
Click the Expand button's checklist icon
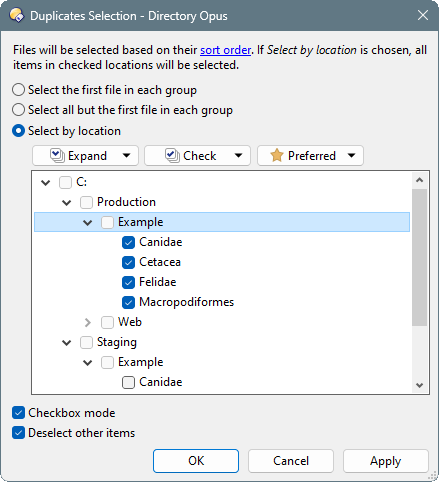click(57, 156)
